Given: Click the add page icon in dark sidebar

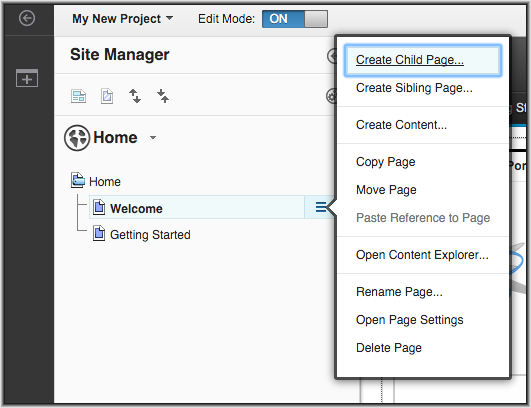Looking at the screenshot, I should click(x=27, y=78).
